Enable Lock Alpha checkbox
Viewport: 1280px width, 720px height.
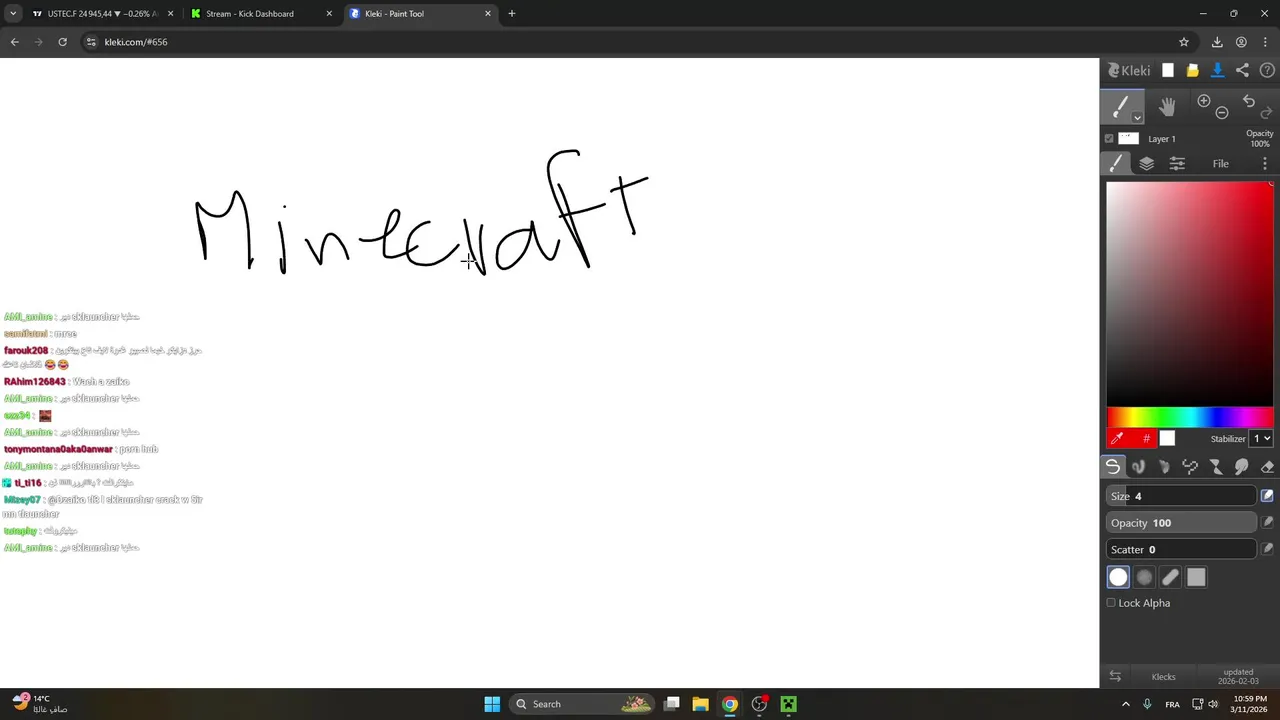coord(1111,603)
